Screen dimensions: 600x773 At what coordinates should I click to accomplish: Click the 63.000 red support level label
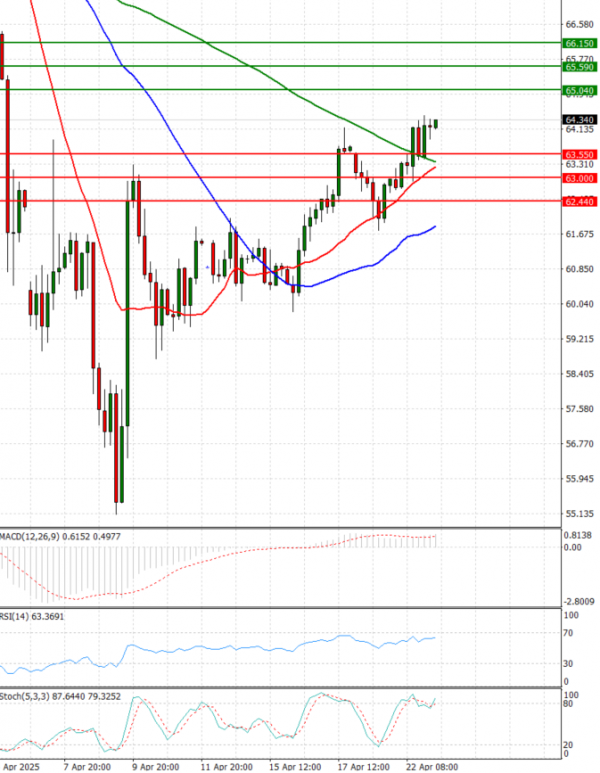579,178
